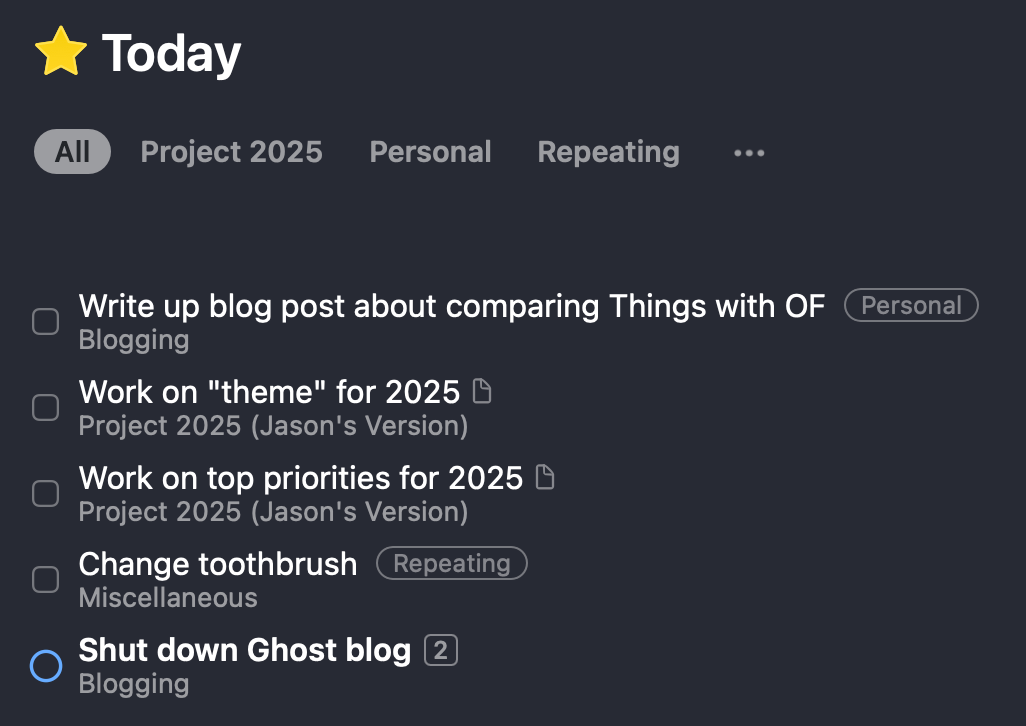Open the note icon on top priorities task
Image resolution: width=1026 pixels, height=726 pixels.
tap(545, 477)
